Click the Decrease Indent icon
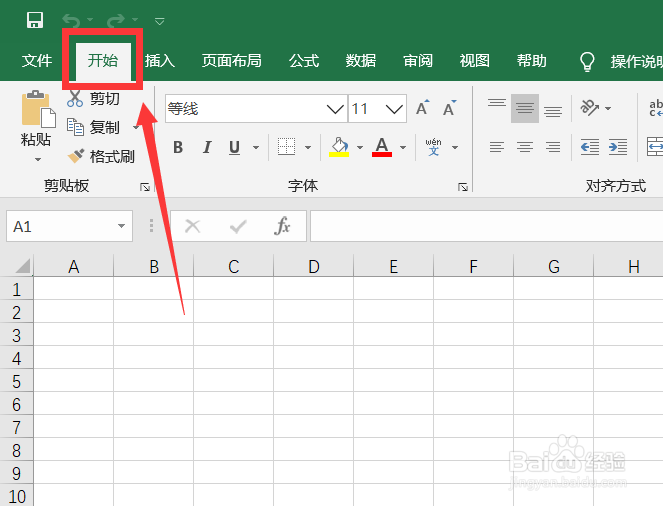This screenshot has width=663, height=506. tap(590, 147)
